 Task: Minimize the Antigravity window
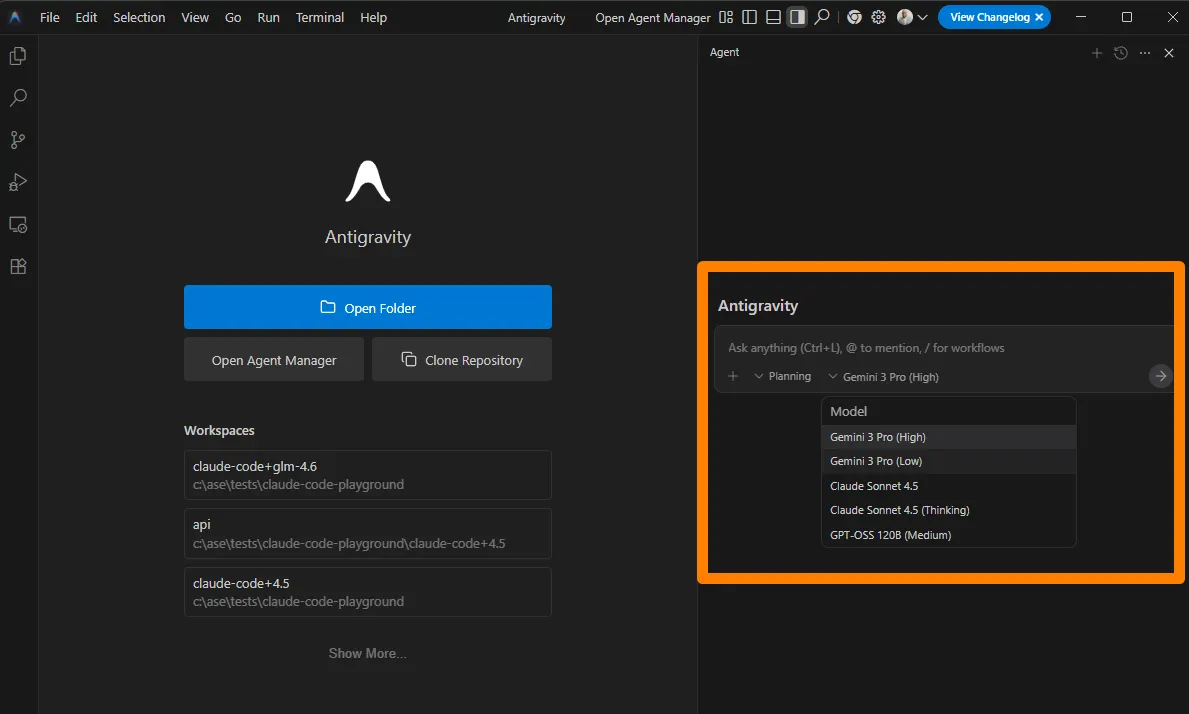pyautogui.click(x=1081, y=17)
